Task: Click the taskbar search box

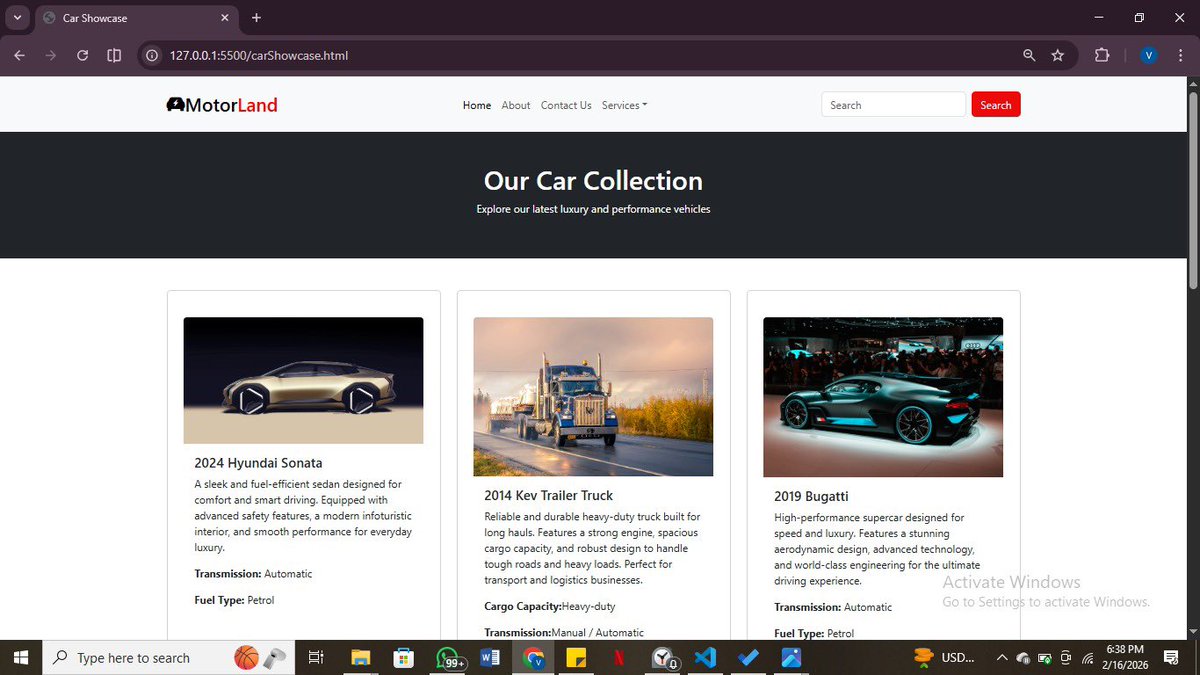Action: pyautogui.click(x=170, y=658)
